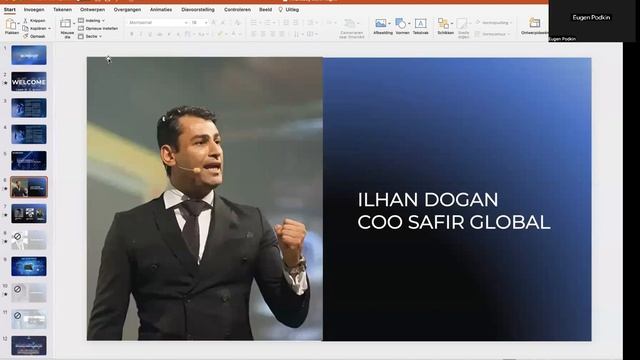Open the font size dropdown
The width and height of the screenshot is (640, 360).
pyautogui.click(x=206, y=23)
